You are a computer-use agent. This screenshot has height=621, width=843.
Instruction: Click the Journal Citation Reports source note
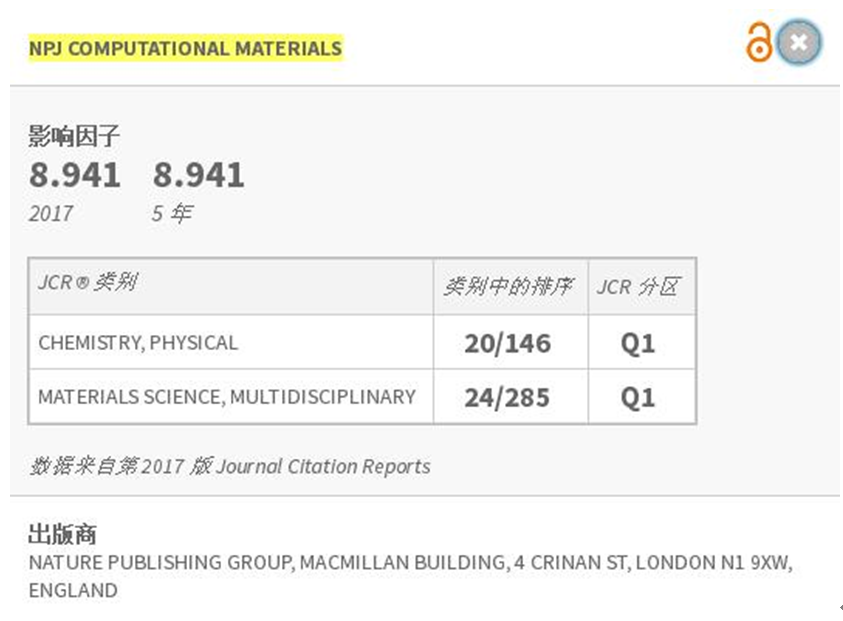[230, 466]
